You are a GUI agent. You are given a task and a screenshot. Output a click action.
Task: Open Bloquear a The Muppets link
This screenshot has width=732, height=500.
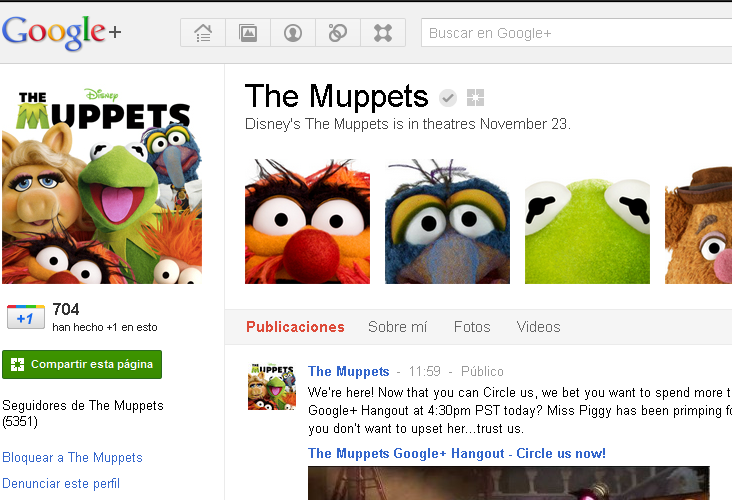coord(72,458)
